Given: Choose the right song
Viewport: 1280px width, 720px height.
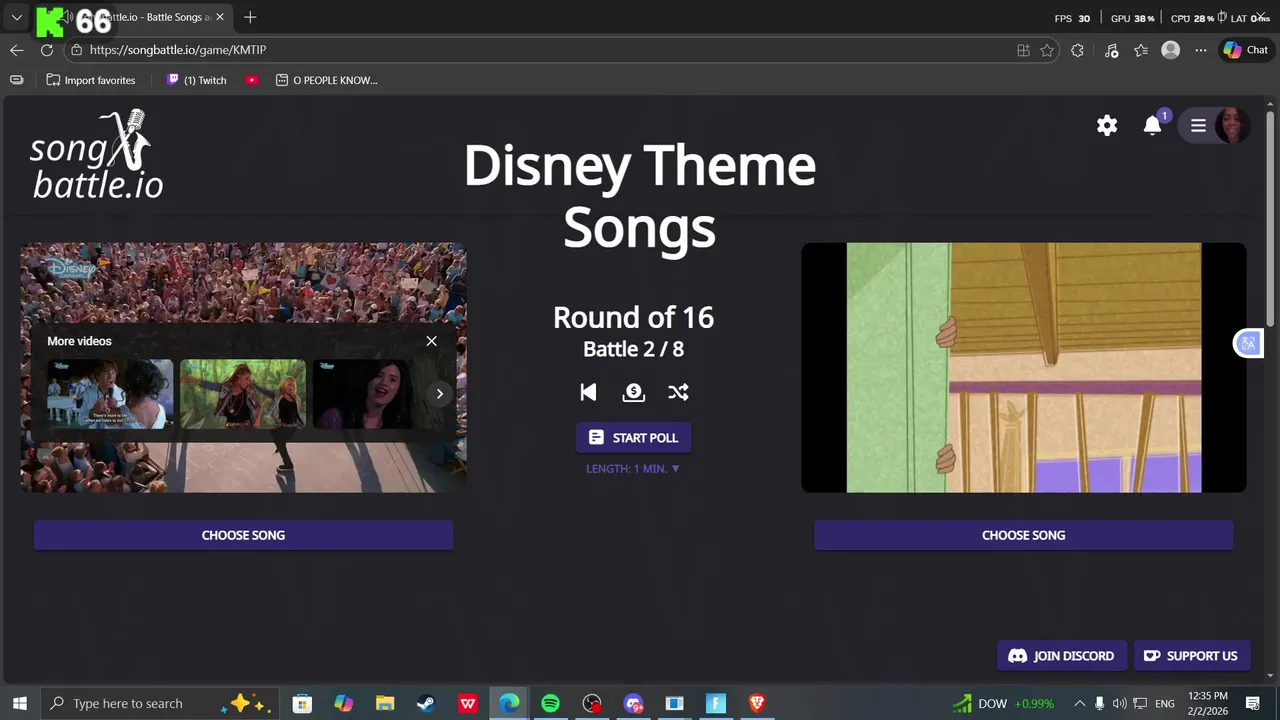Looking at the screenshot, I should coord(1023,535).
